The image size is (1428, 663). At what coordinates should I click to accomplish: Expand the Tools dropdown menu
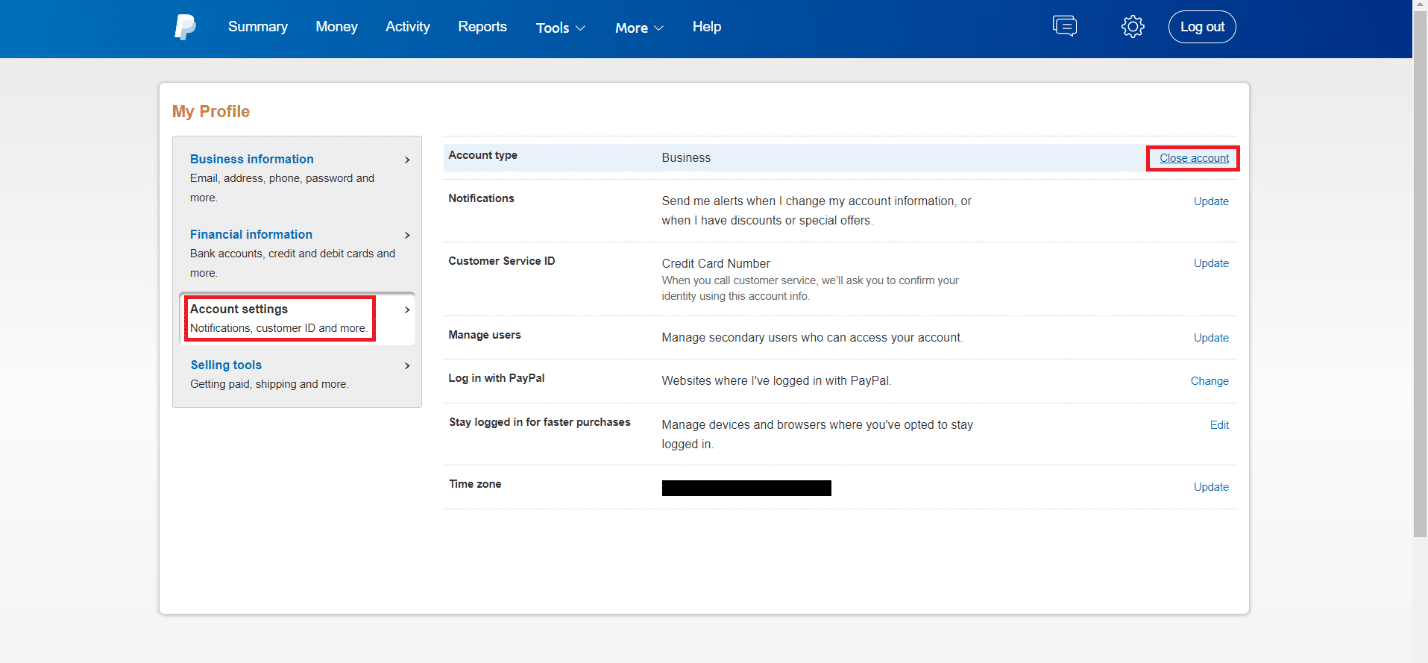(x=560, y=28)
